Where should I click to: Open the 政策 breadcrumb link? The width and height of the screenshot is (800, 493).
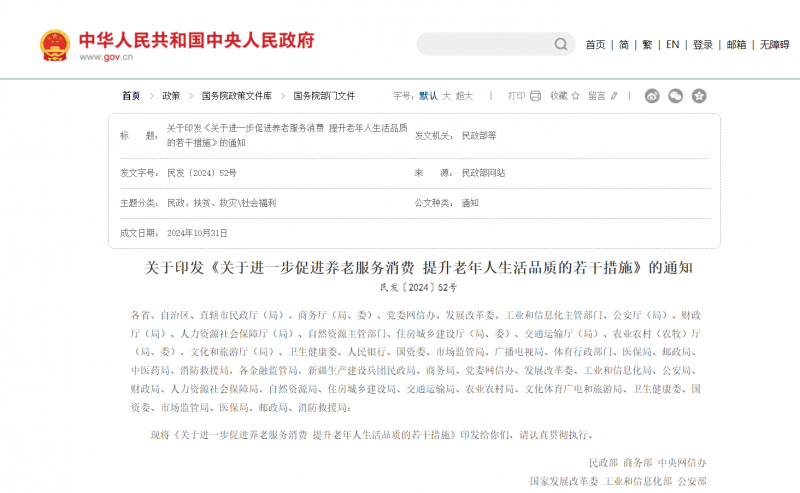click(x=171, y=96)
